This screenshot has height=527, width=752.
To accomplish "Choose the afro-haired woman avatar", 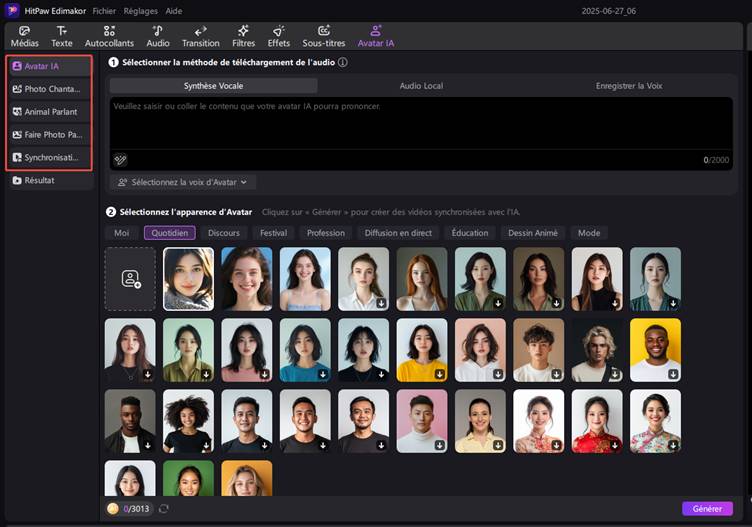I will [x=188, y=421].
